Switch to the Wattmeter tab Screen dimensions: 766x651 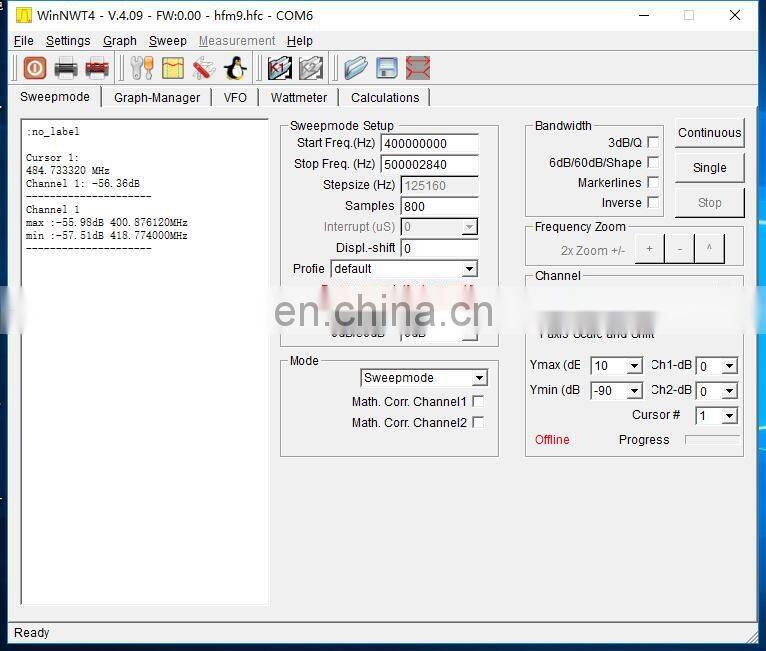298,97
